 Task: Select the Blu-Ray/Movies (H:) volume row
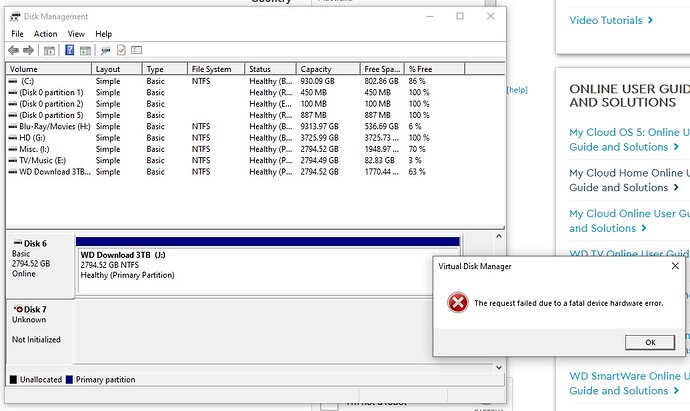256,126
